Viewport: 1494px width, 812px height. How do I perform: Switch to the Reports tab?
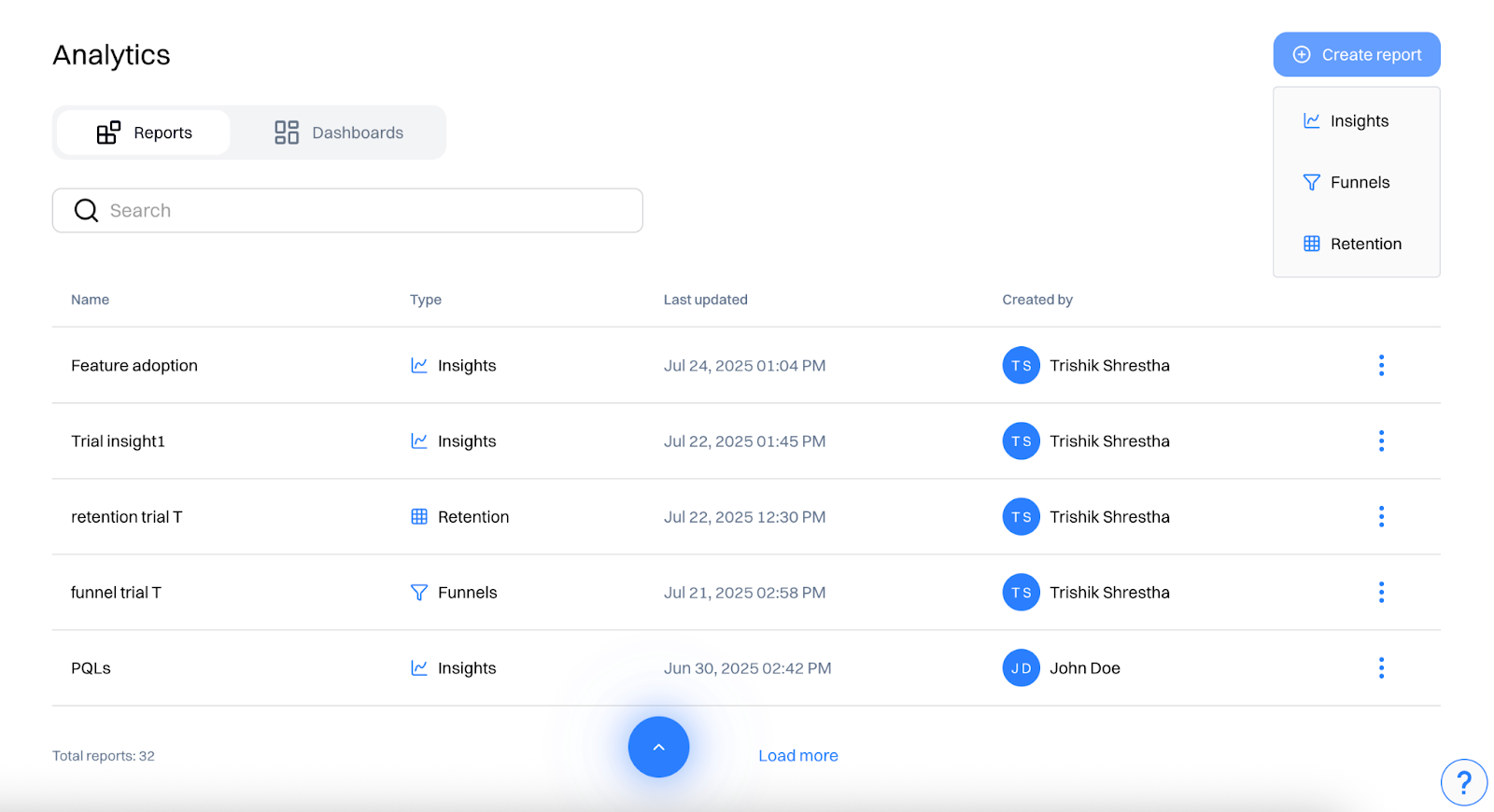(x=144, y=133)
